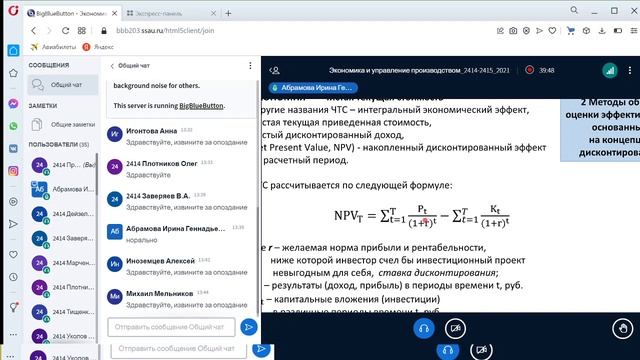This screenshot has height=360, width=640.
Task: Open the cube extensions icon
Action: tap(586, 31)
